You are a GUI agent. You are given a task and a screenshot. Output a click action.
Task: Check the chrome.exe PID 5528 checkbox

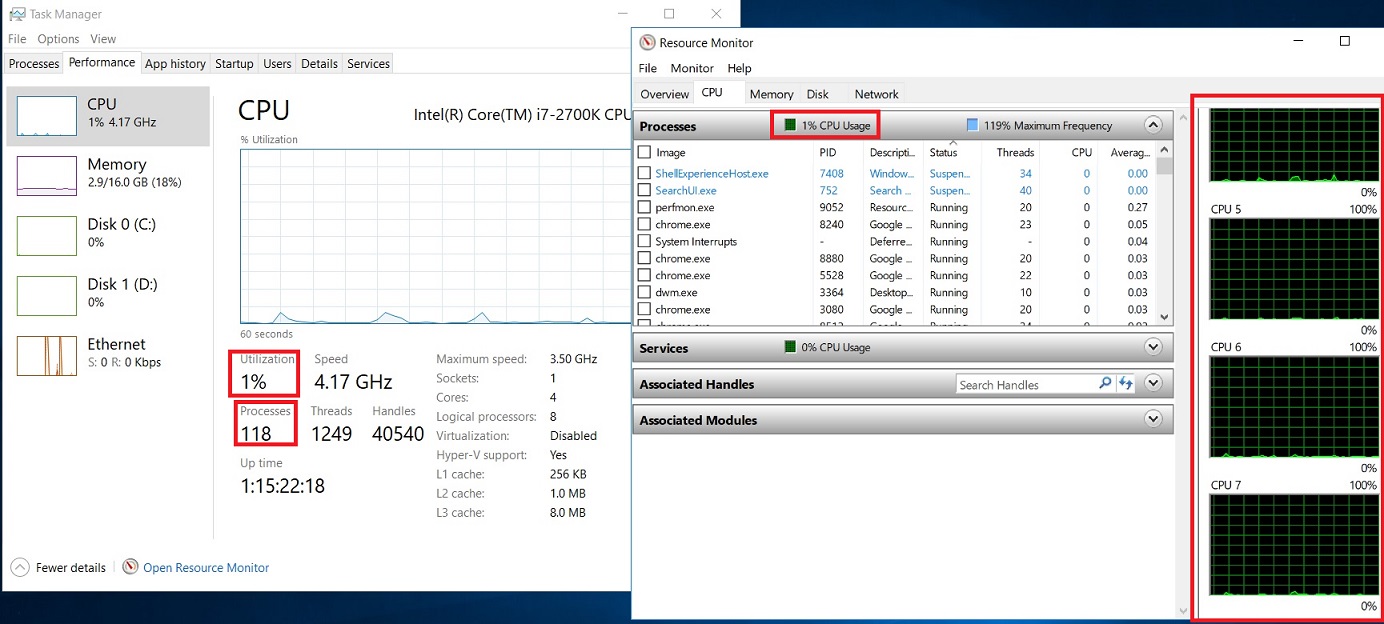pyautogui.click(x=644, y=276)
